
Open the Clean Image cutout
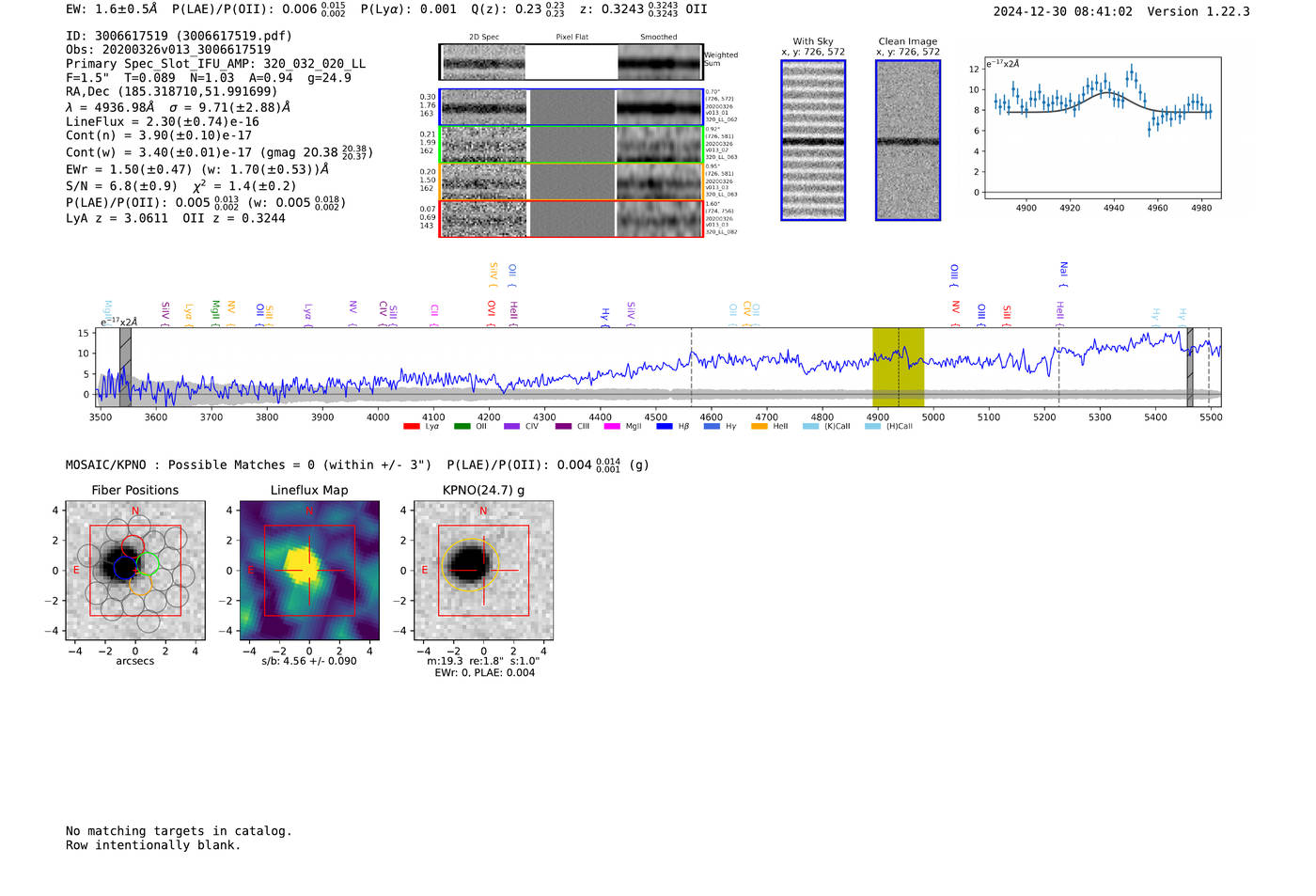[x=908, y=140]
